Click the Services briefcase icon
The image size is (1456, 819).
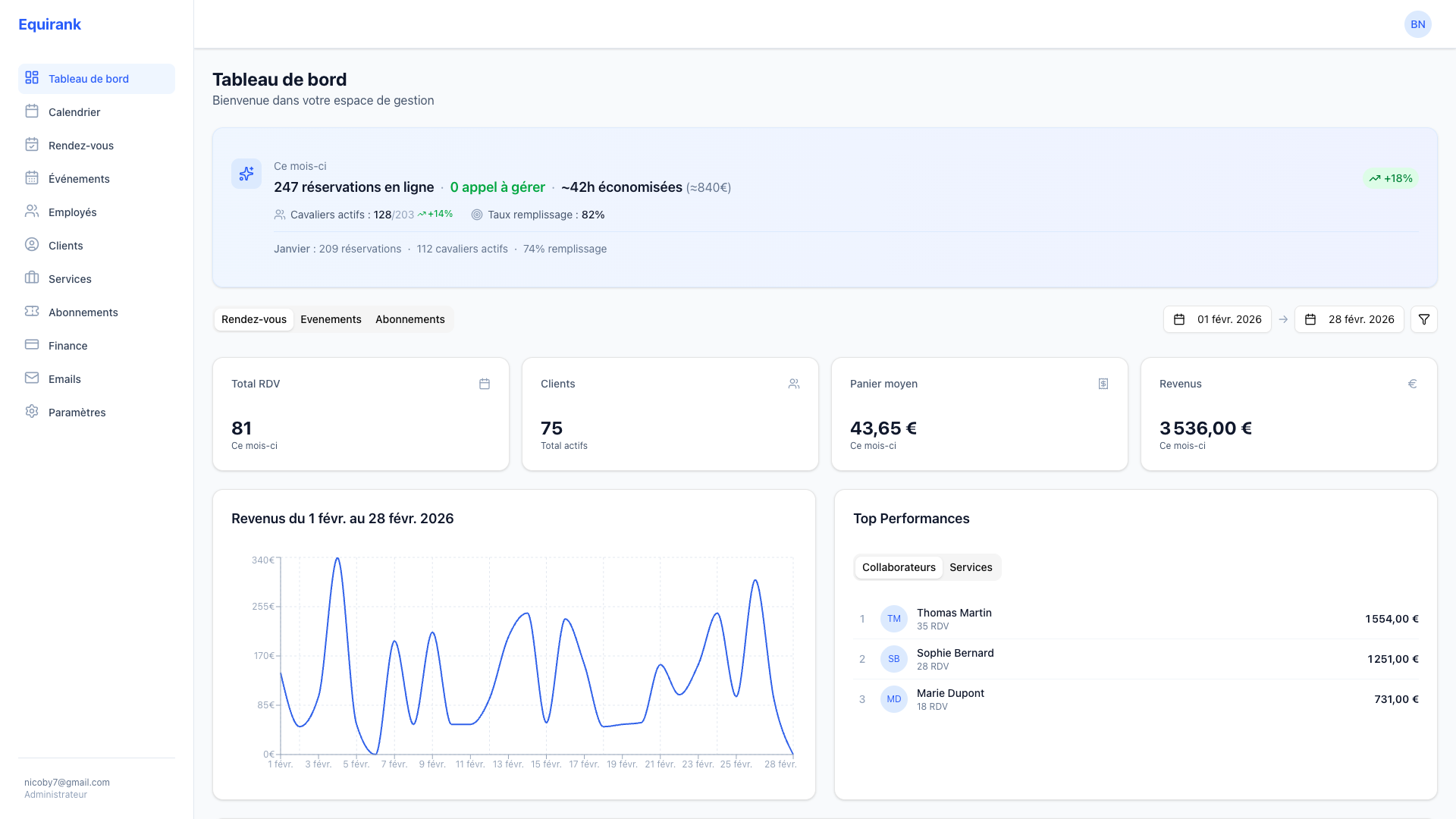(x=32, y=278)
